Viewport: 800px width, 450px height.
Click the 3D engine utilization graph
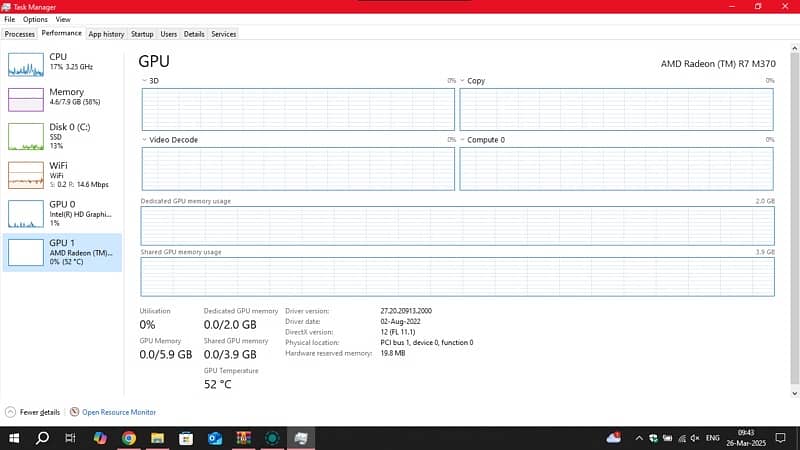[298, 109]
